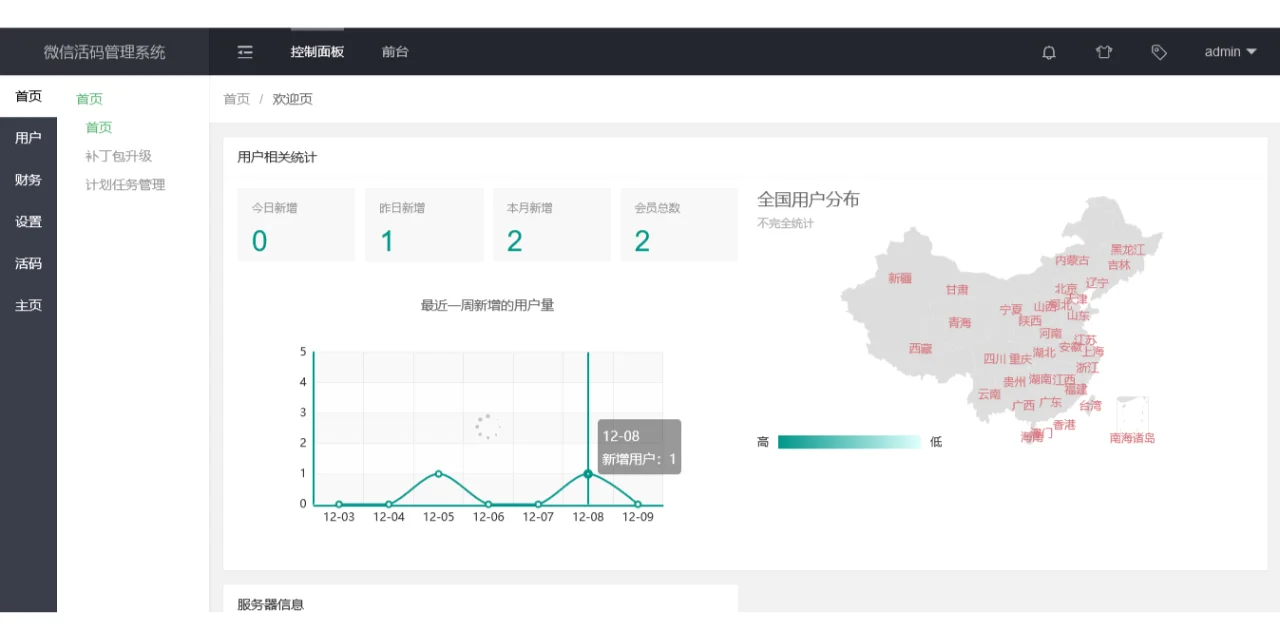Select 财务 in the dark sidebar
Viewport: 1280px width, 639px height.
click(x=28, y=180)
